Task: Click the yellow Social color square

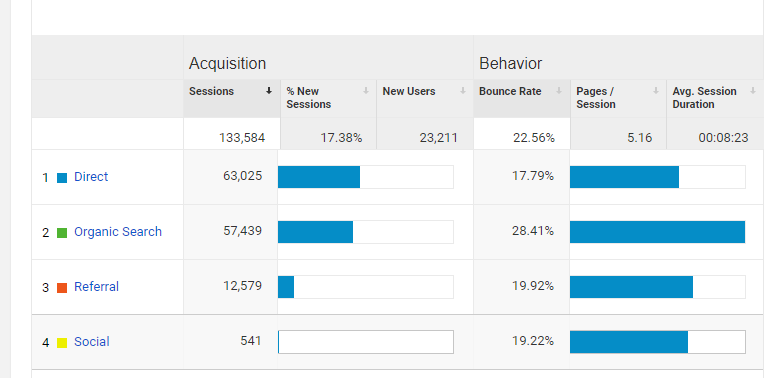Action: coord(62,343)
